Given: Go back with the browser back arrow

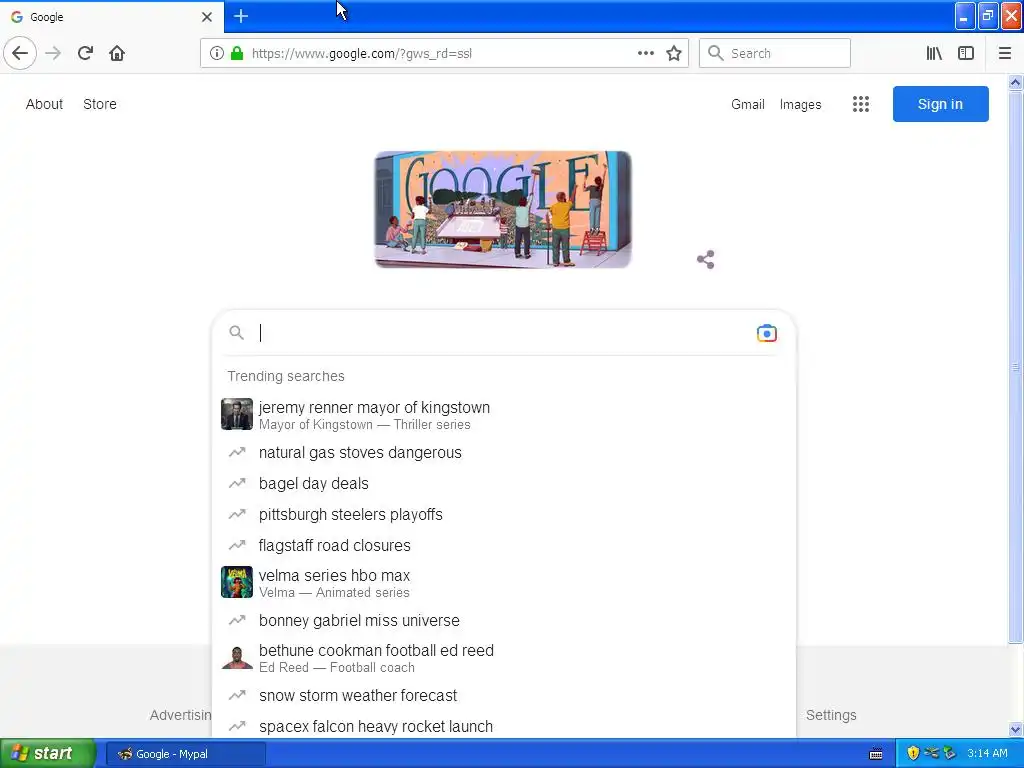Looking at the screenshot, I should coord(20,53).
